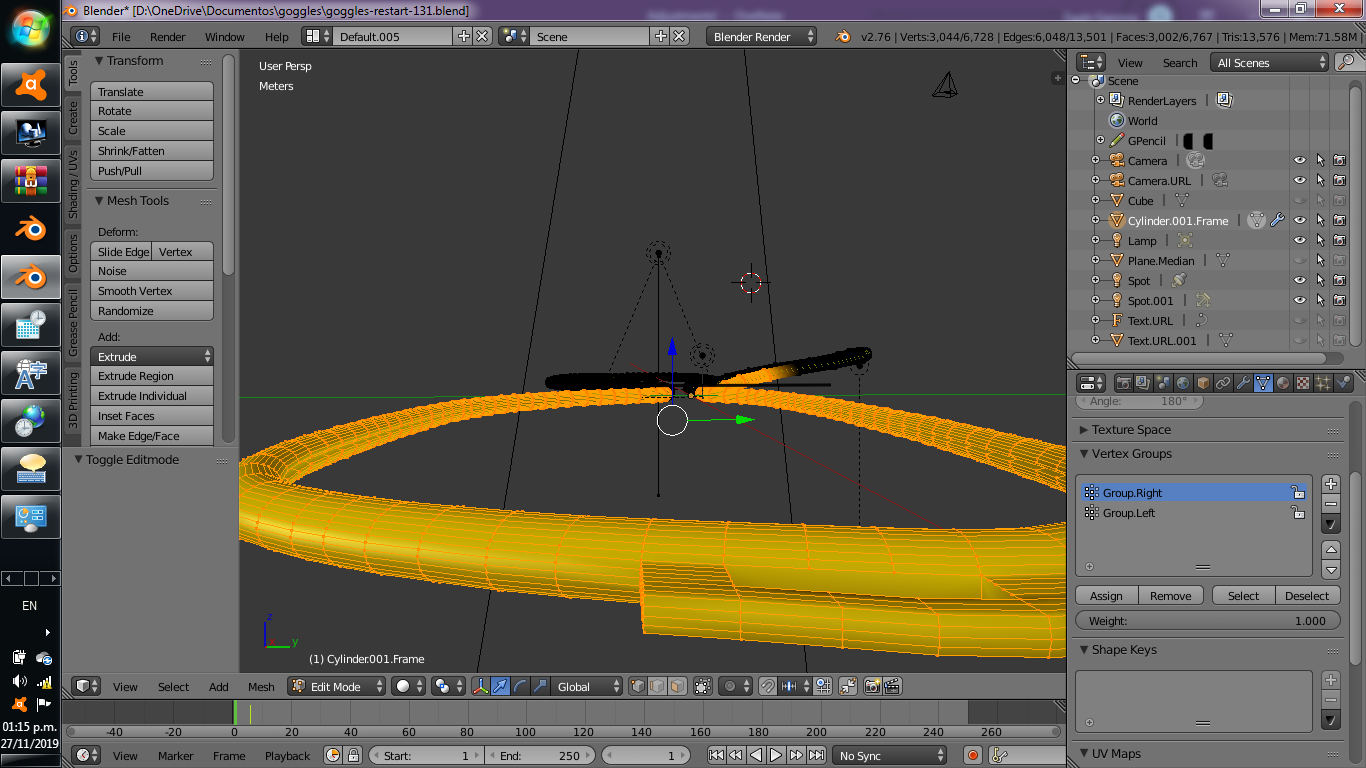Enable the scale manipulator icon

540,686
